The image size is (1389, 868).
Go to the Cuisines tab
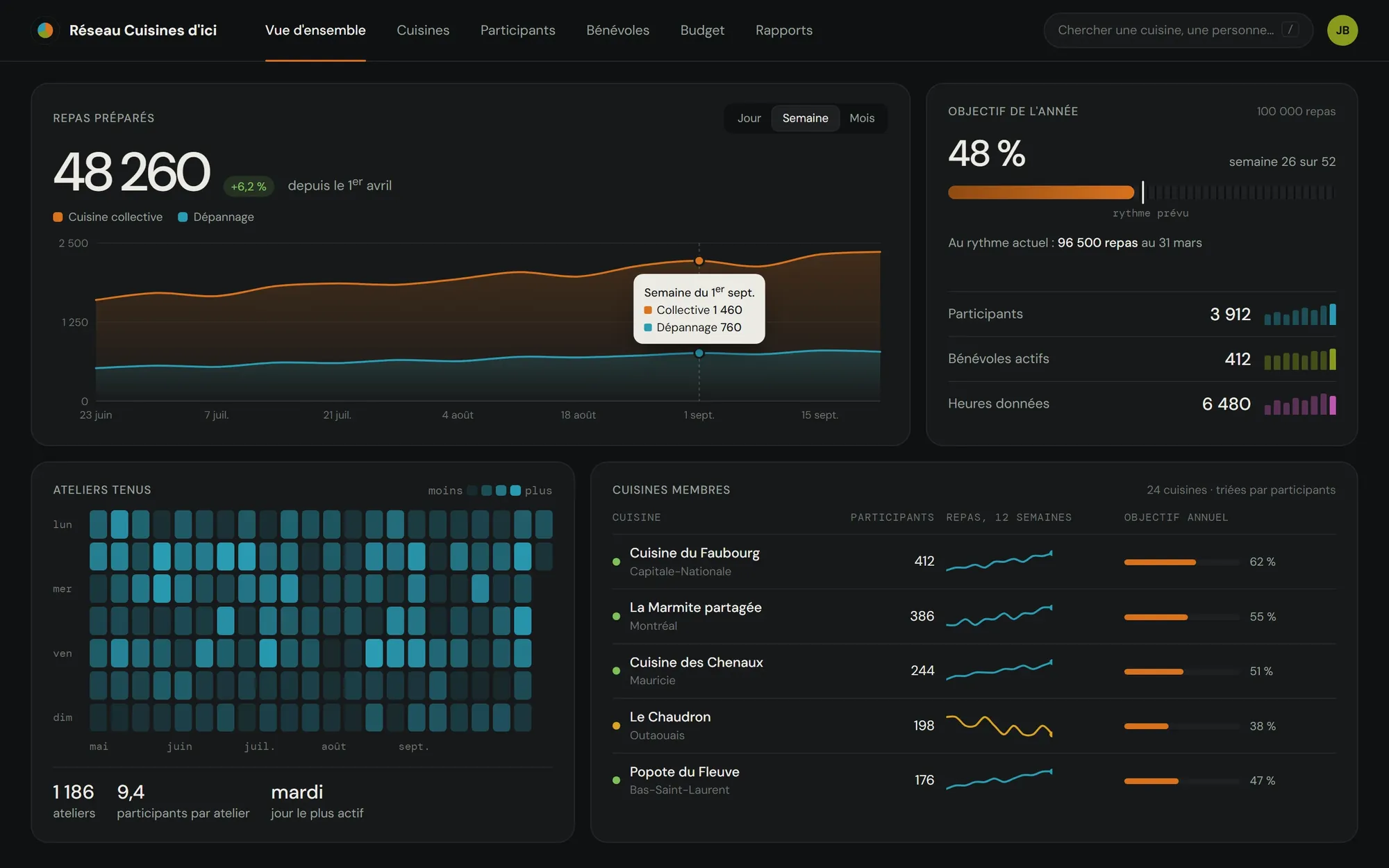(x=423, y=30)
